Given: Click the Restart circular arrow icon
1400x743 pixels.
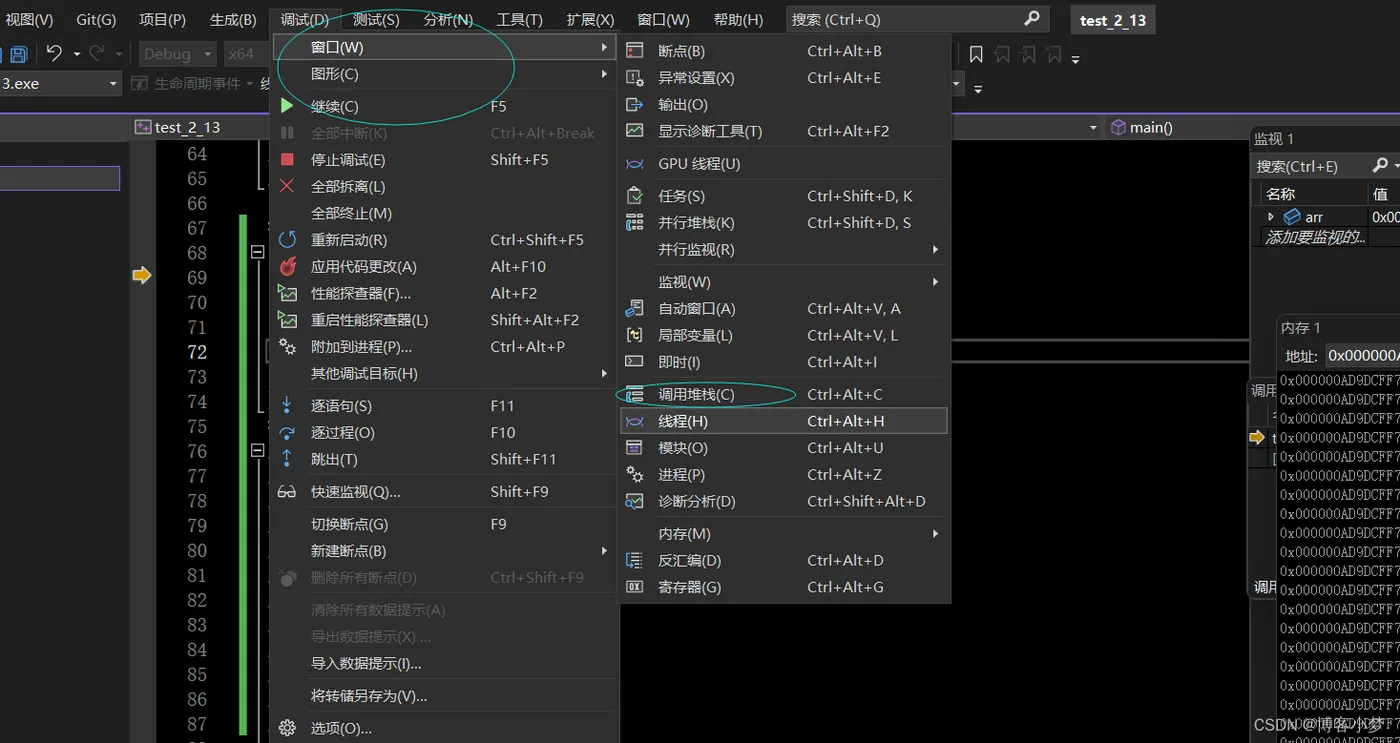Looking at the screenshot, I should click(x=287, y=240).
